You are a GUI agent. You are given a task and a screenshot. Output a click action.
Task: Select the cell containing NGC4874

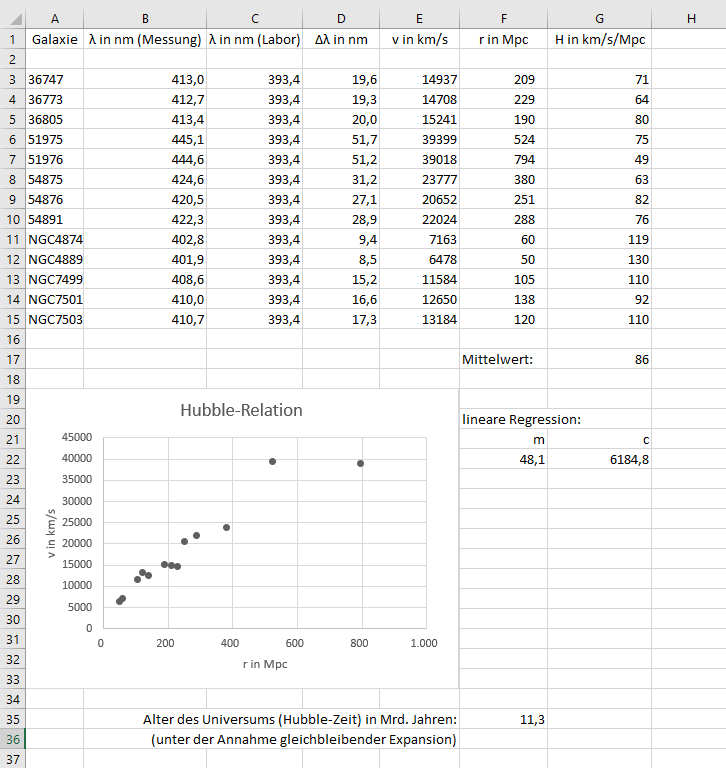tap(54, 239)
